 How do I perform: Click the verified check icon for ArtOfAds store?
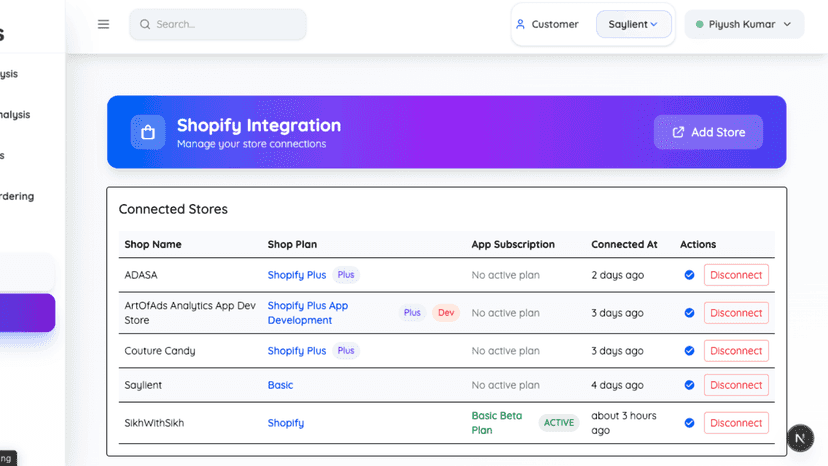click(x=689, y=313)
